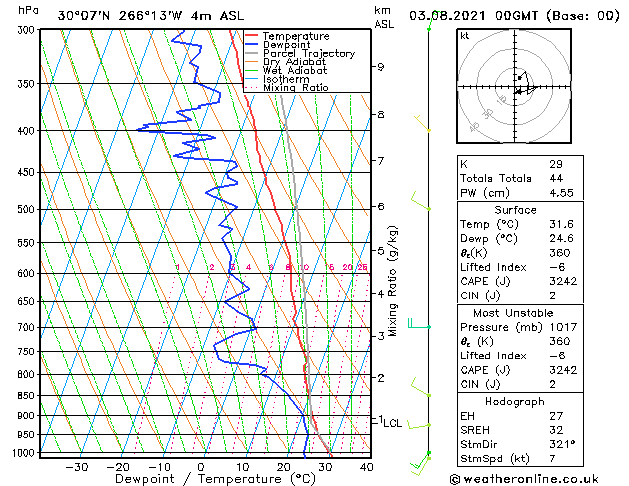
Task: Click the Surface Temp value 31.6
Action: click(x=561, y=224)
